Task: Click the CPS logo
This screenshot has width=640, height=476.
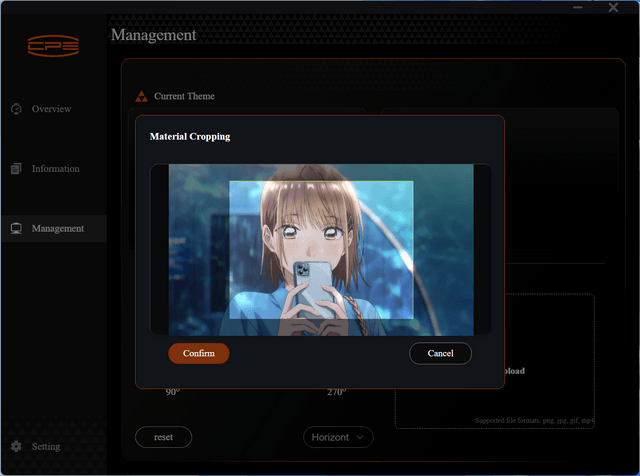Action: pyautogui.click(x=53, y=46)
